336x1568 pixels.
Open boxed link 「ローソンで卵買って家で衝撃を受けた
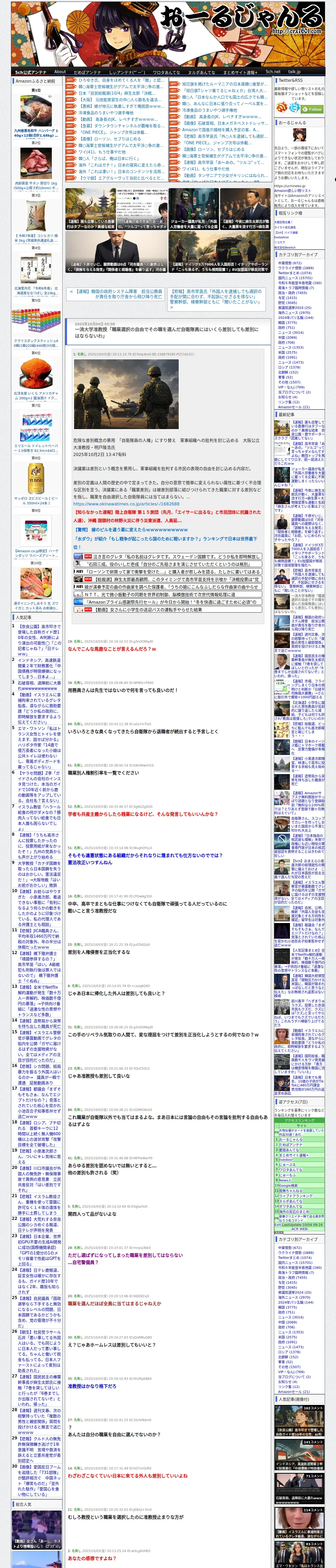[x=167, y=572]
